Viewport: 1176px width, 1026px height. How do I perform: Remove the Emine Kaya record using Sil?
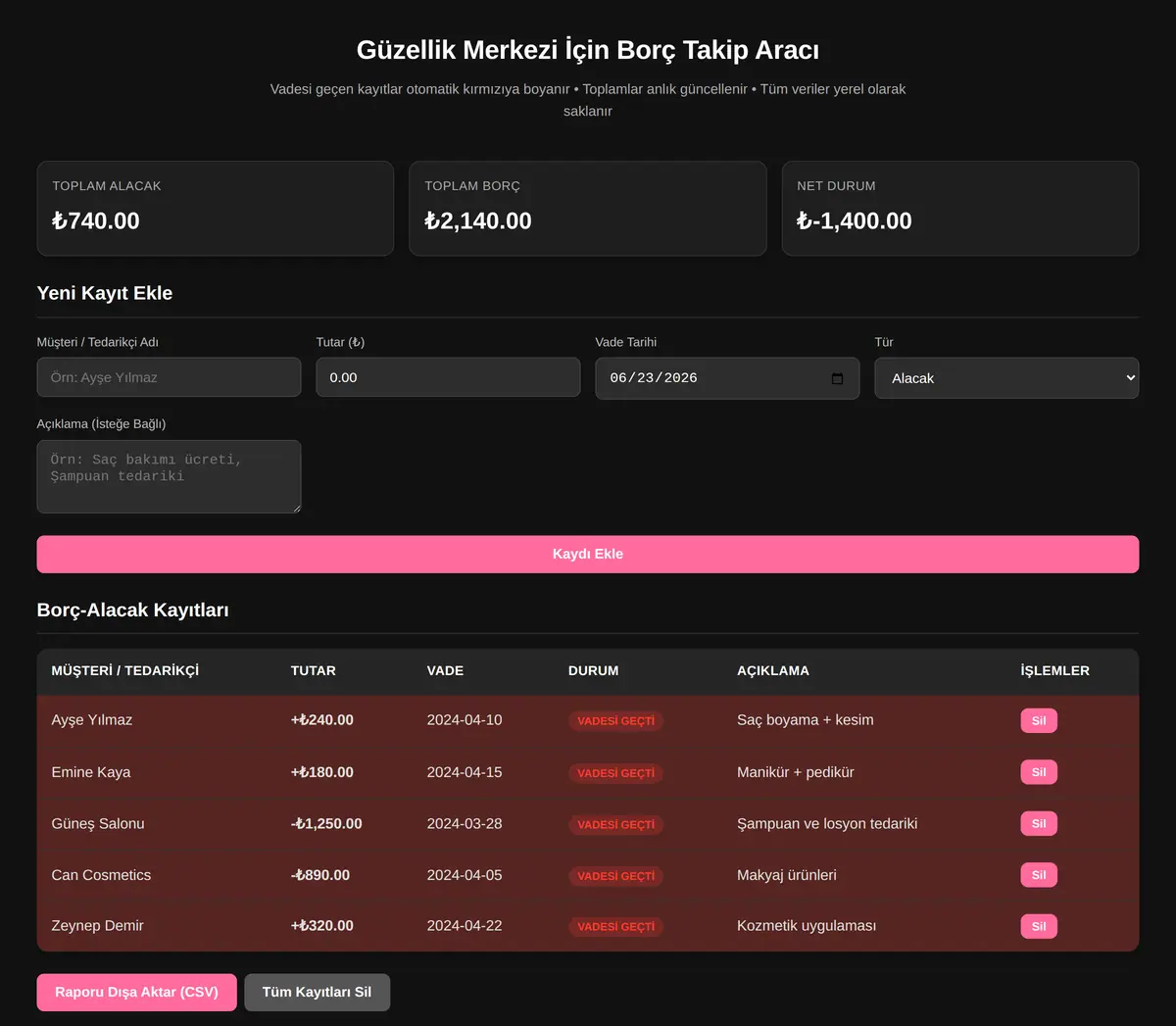[x=1039, y=772]
